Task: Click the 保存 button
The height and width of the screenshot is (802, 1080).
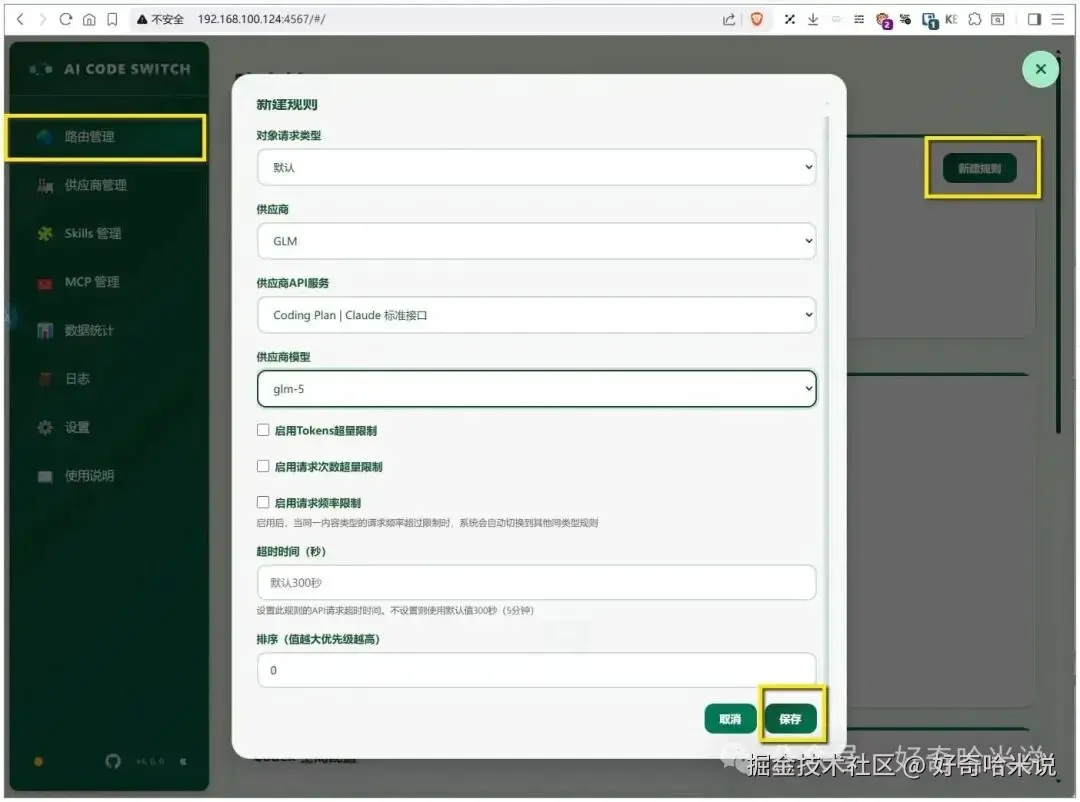Action: [x=790, y=719]
